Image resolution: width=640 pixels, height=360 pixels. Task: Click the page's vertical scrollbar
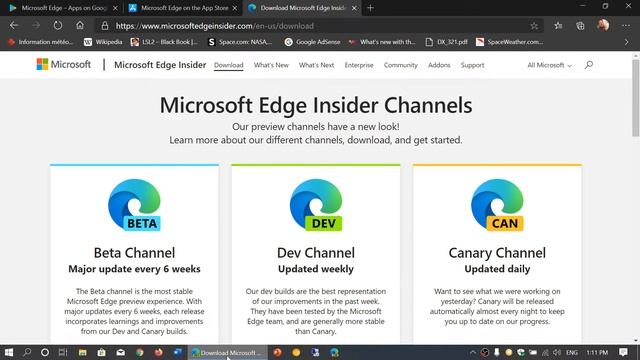tap(636, 98)
